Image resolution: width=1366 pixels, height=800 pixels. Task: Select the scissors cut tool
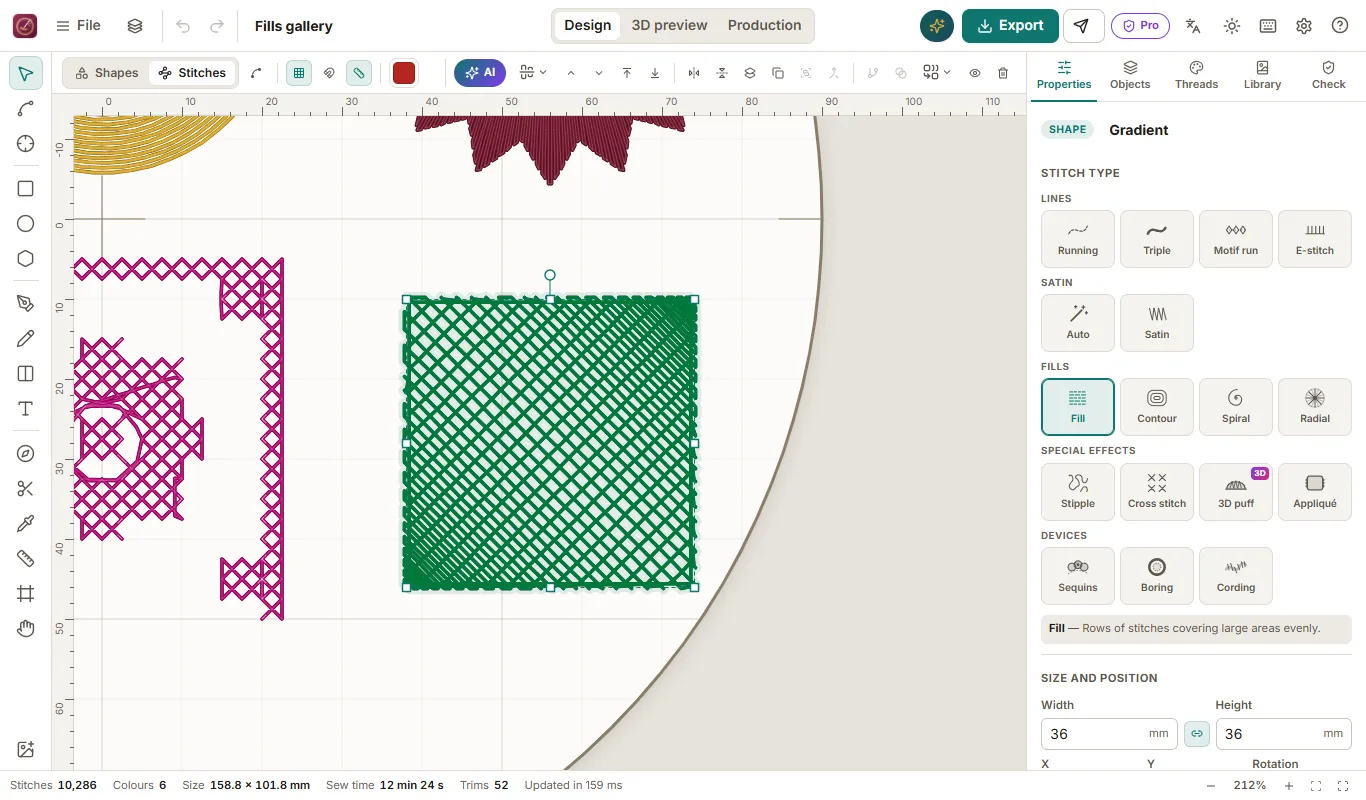click(26, 489)
